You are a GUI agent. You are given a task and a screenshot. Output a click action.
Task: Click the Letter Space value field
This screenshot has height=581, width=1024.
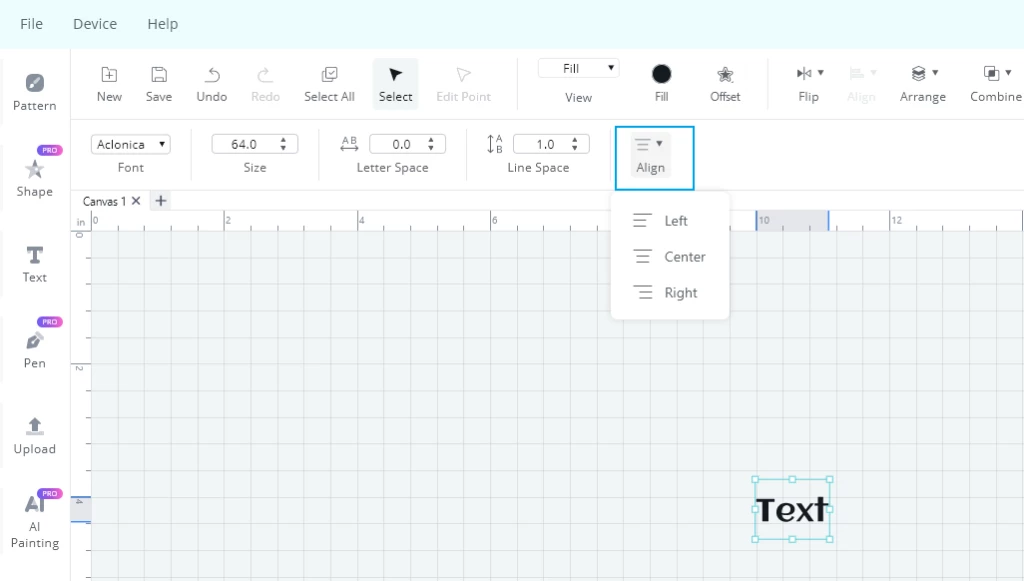tap(401, 144)
